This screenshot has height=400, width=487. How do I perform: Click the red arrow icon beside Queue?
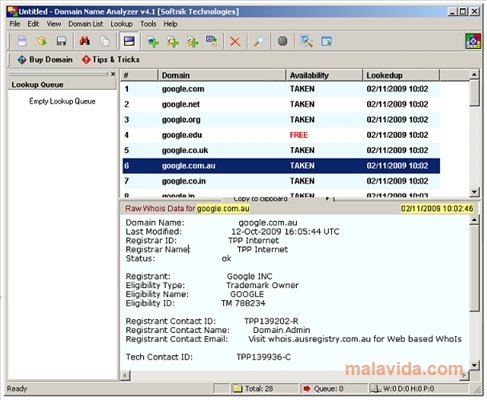click(307, 389)
